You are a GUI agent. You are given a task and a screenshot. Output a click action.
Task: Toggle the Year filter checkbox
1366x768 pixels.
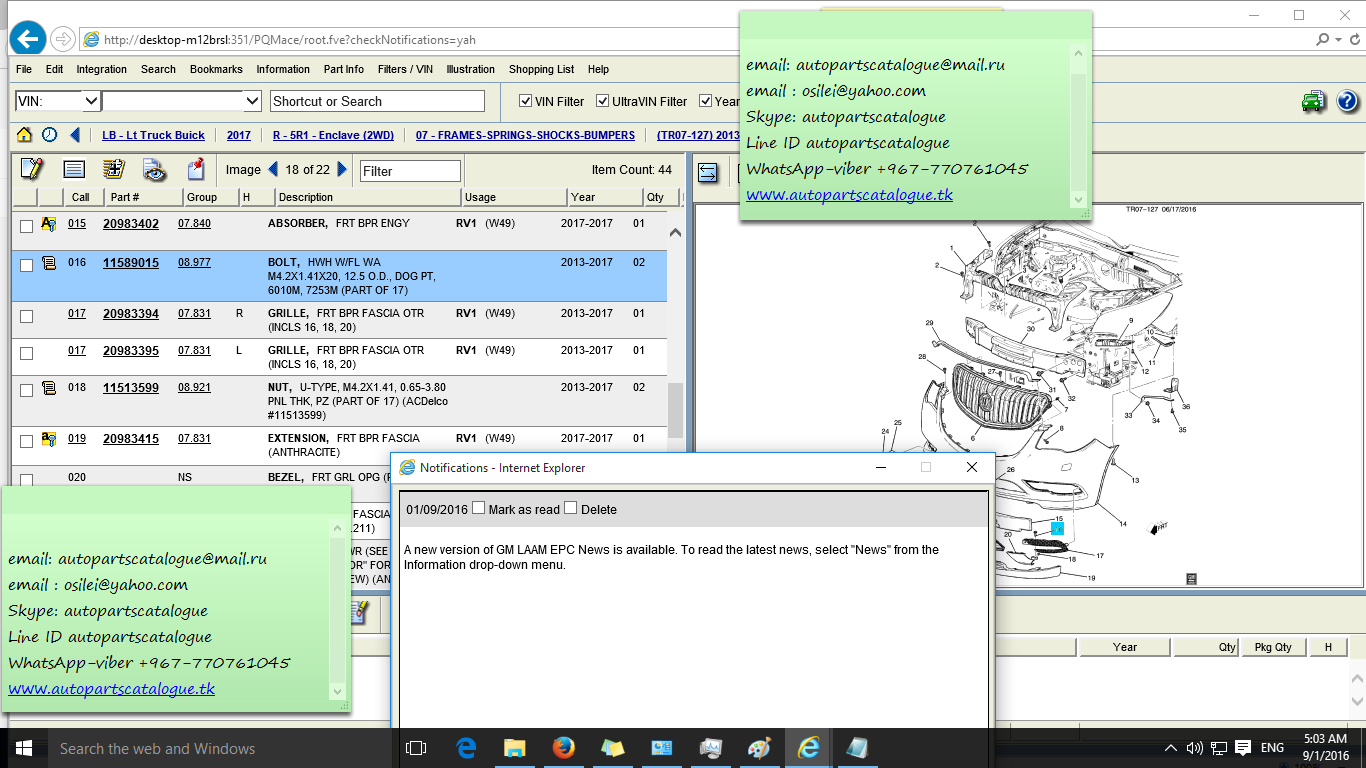pyautogui.click(x=706, y=101)
